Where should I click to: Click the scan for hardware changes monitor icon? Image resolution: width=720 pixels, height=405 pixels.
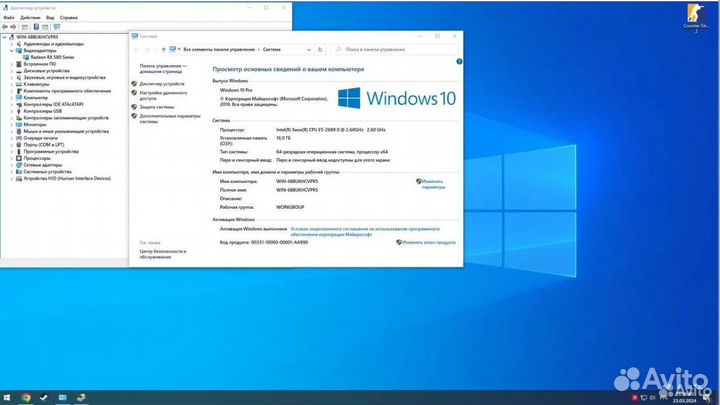[x=57, y=27]
